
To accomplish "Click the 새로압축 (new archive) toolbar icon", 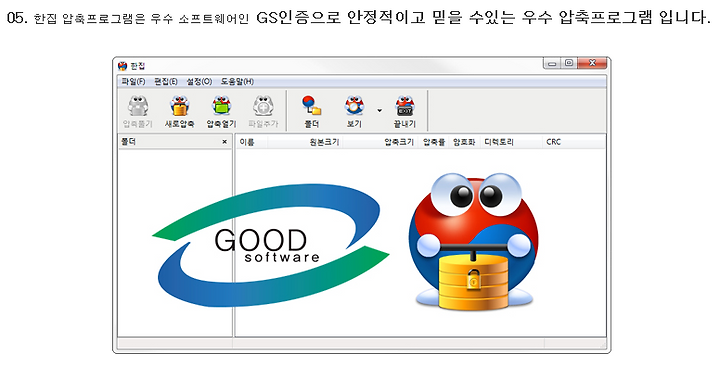I will [180, 112].
